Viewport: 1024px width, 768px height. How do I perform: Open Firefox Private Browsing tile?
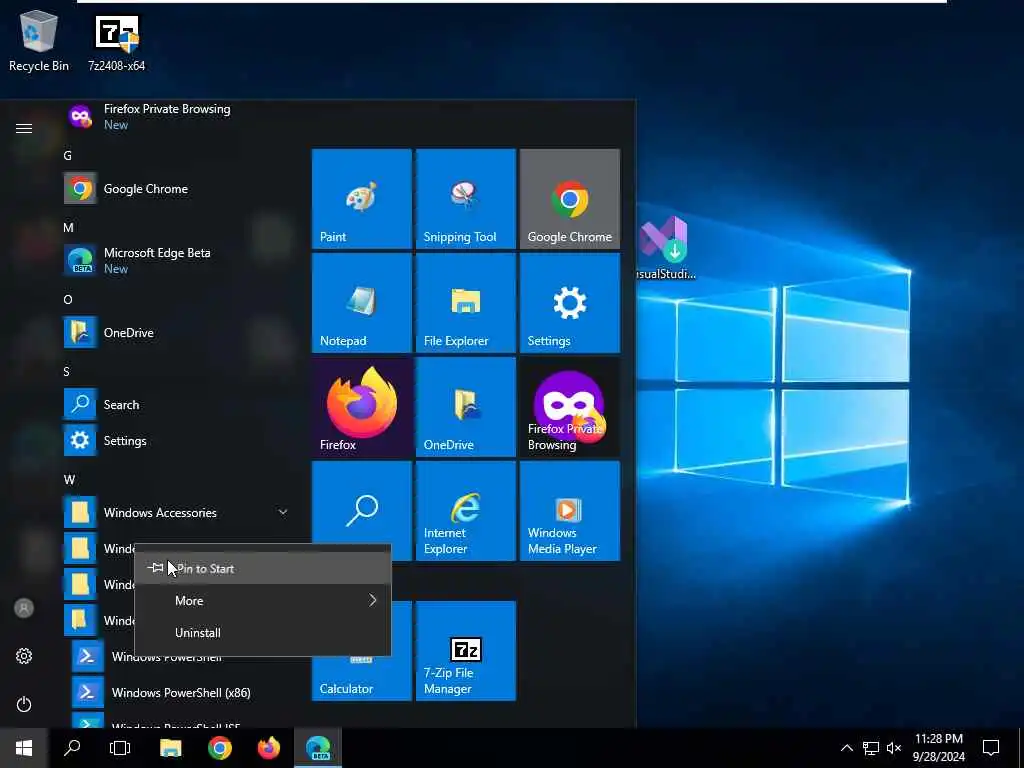click(x=569, y=407)
